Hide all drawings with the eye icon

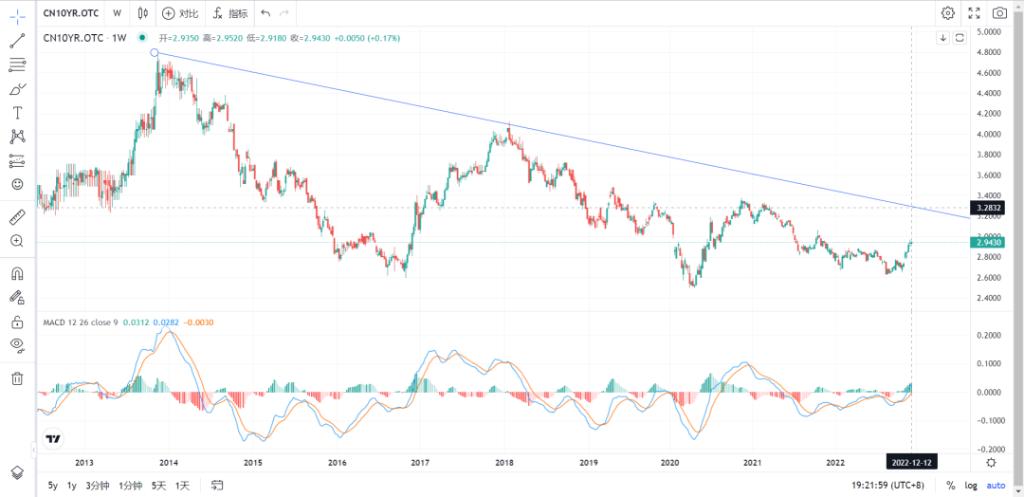pyautogui.click(x=17, y=345)
